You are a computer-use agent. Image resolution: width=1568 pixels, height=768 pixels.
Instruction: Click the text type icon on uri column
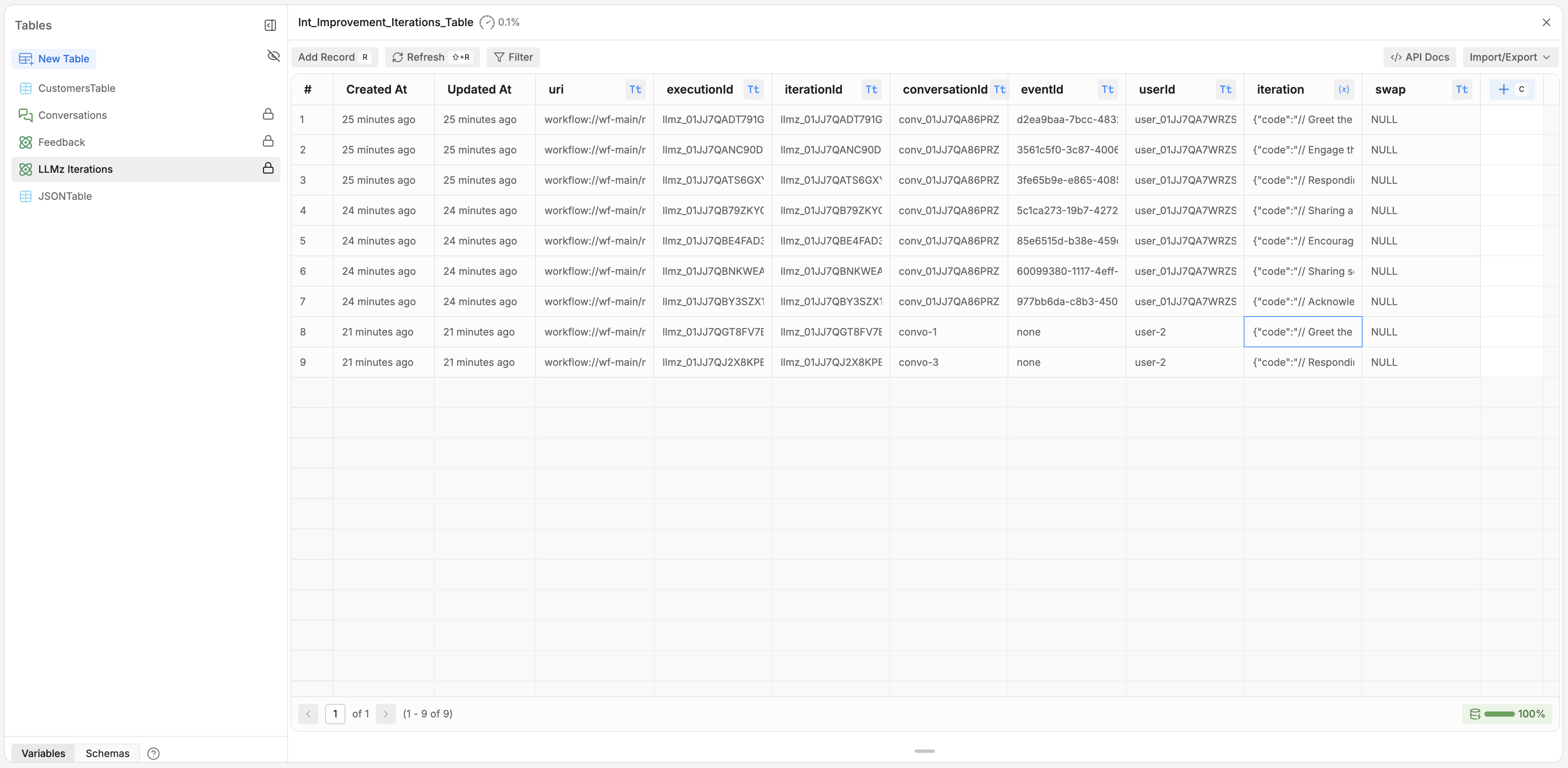(x=635, y=89)
